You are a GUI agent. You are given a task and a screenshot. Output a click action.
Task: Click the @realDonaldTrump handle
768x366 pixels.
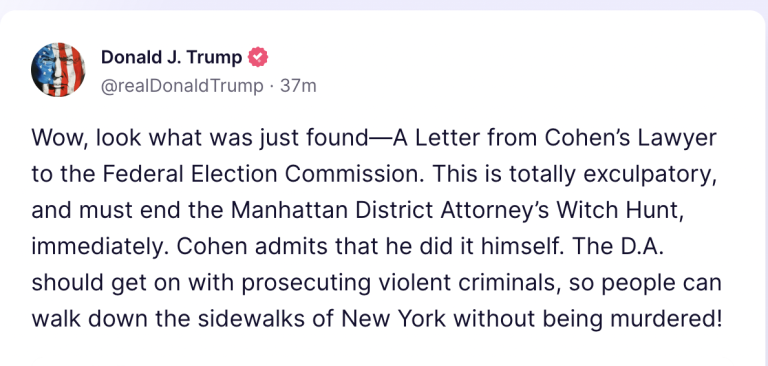tap(182, 86)
